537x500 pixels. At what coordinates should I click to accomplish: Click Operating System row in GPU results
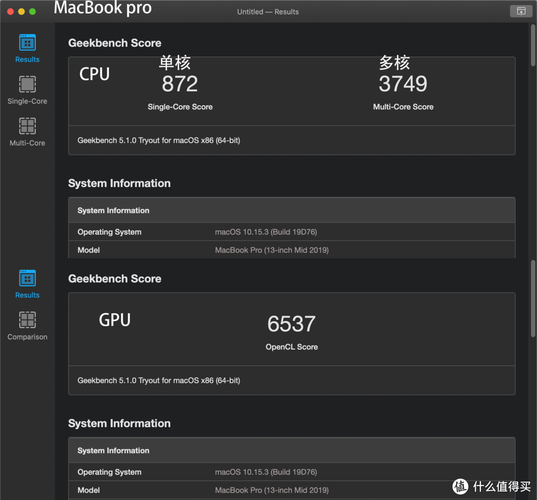(292, 472)
